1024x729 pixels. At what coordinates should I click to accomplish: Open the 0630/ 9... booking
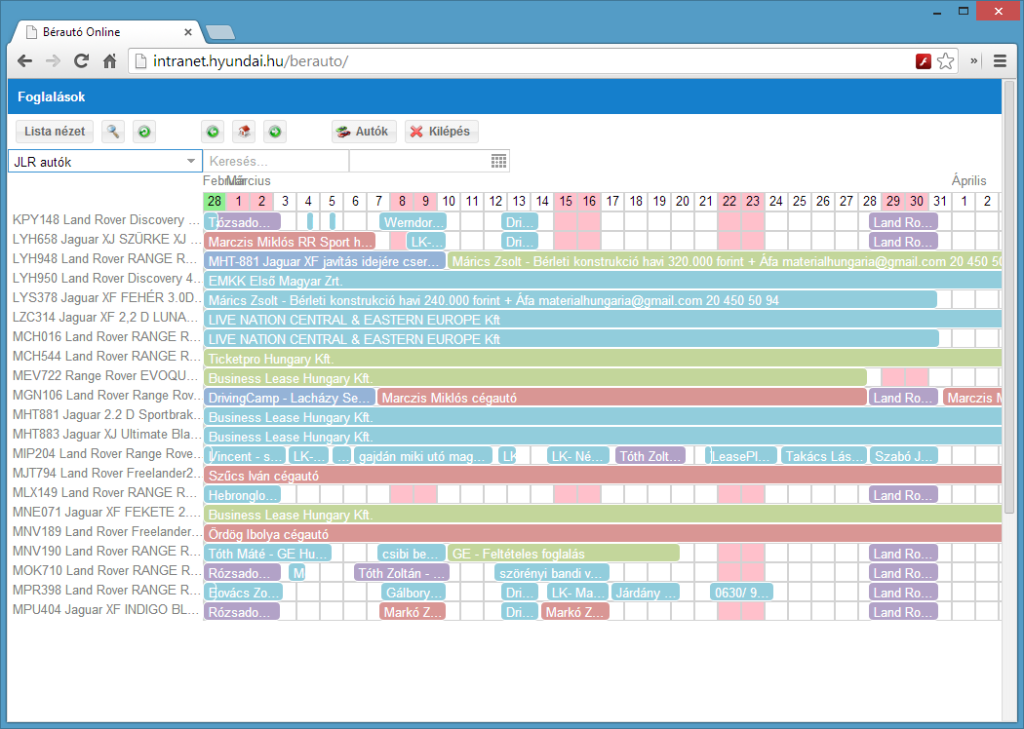point(741,593)
